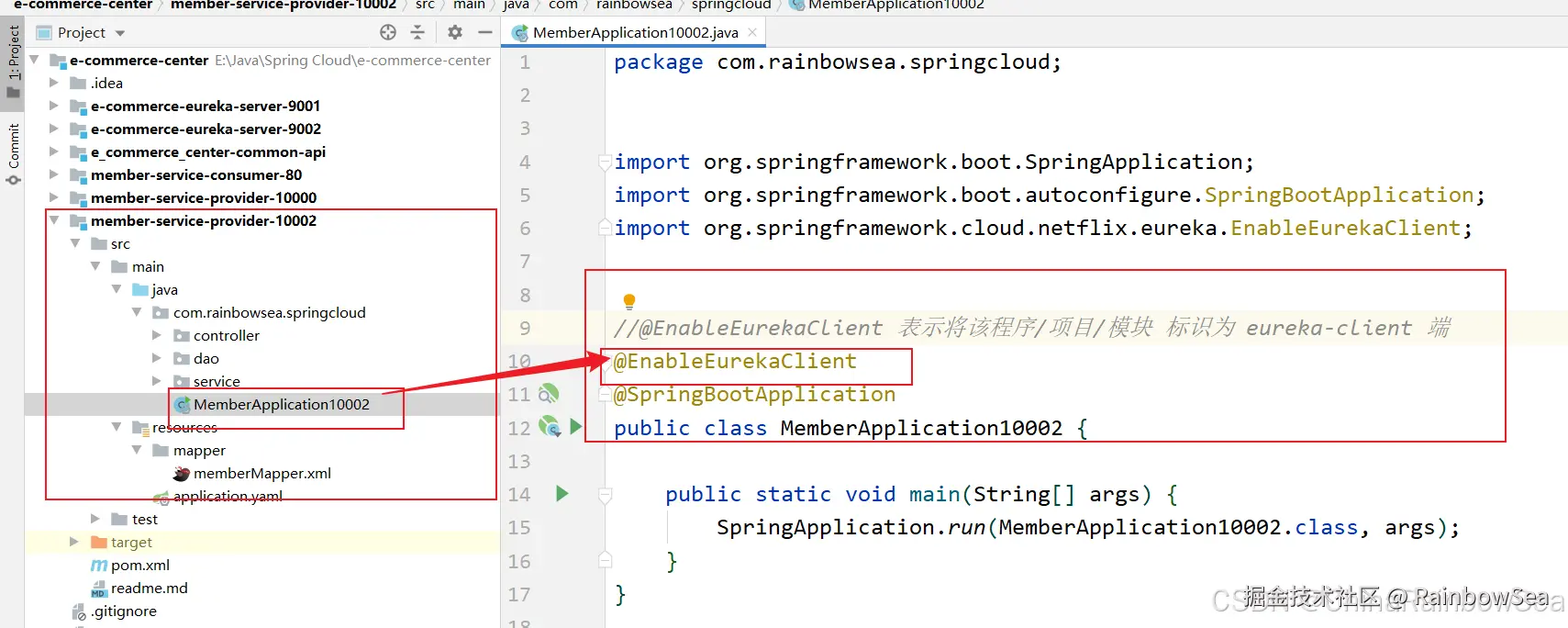This screenshot has width=1568, height=628.
Task: Expand the dao package arrow
Action: pos(157,358)
